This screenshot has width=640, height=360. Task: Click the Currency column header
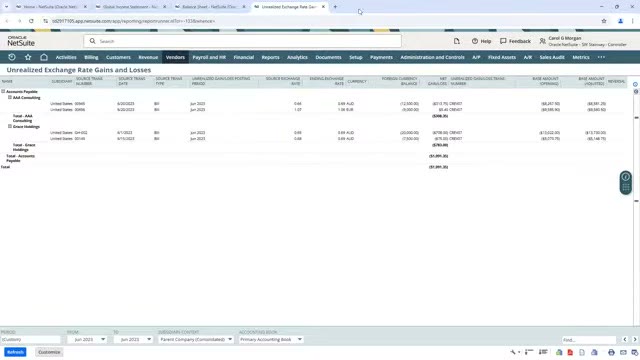coord(357,81)
